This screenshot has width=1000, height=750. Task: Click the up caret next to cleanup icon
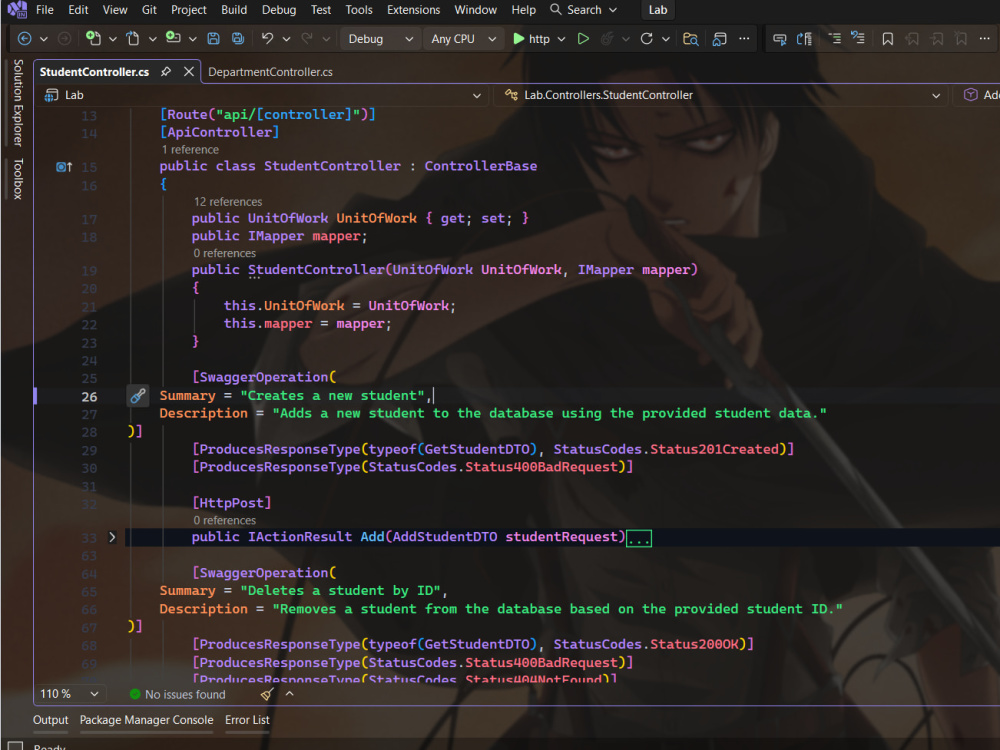[290, 694]
